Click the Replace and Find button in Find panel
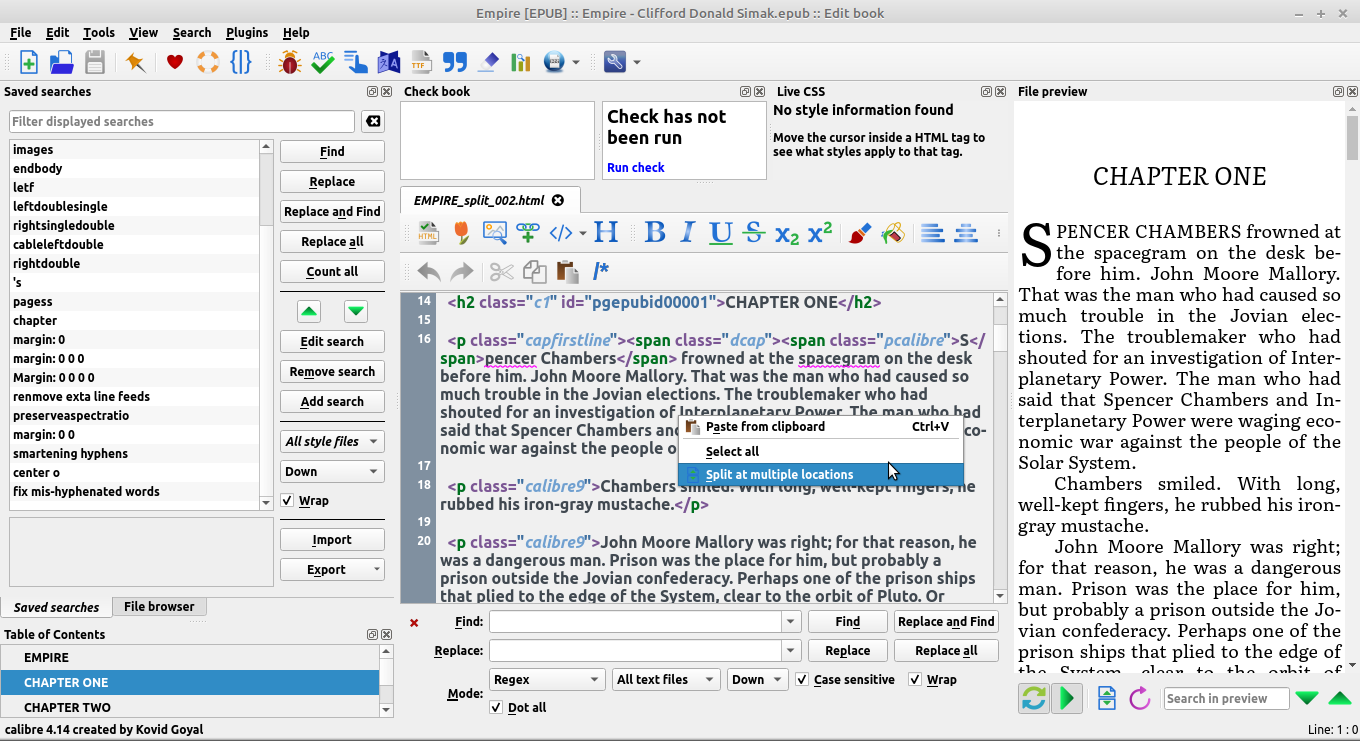1360x741 pixels. tap(946, 622)
